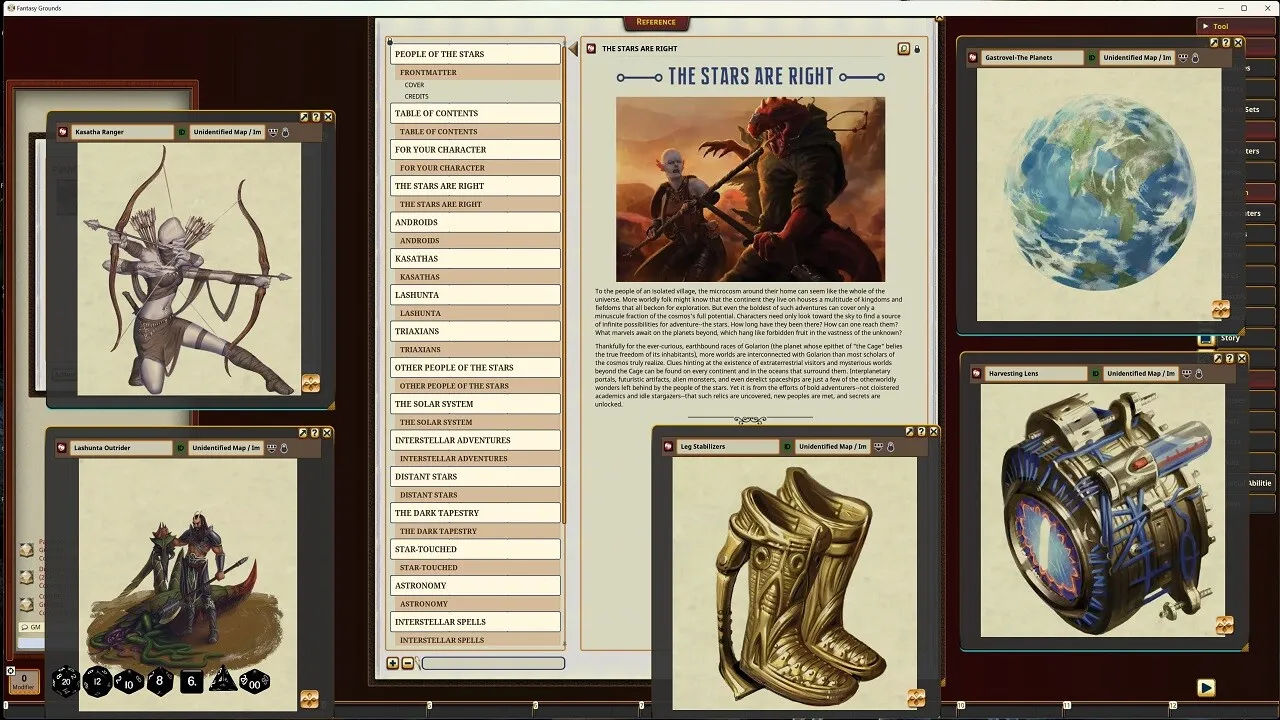Screen dimensions: 1280x720
Task: Open The Dark Tapestry chapter
Action: point(475,513)
